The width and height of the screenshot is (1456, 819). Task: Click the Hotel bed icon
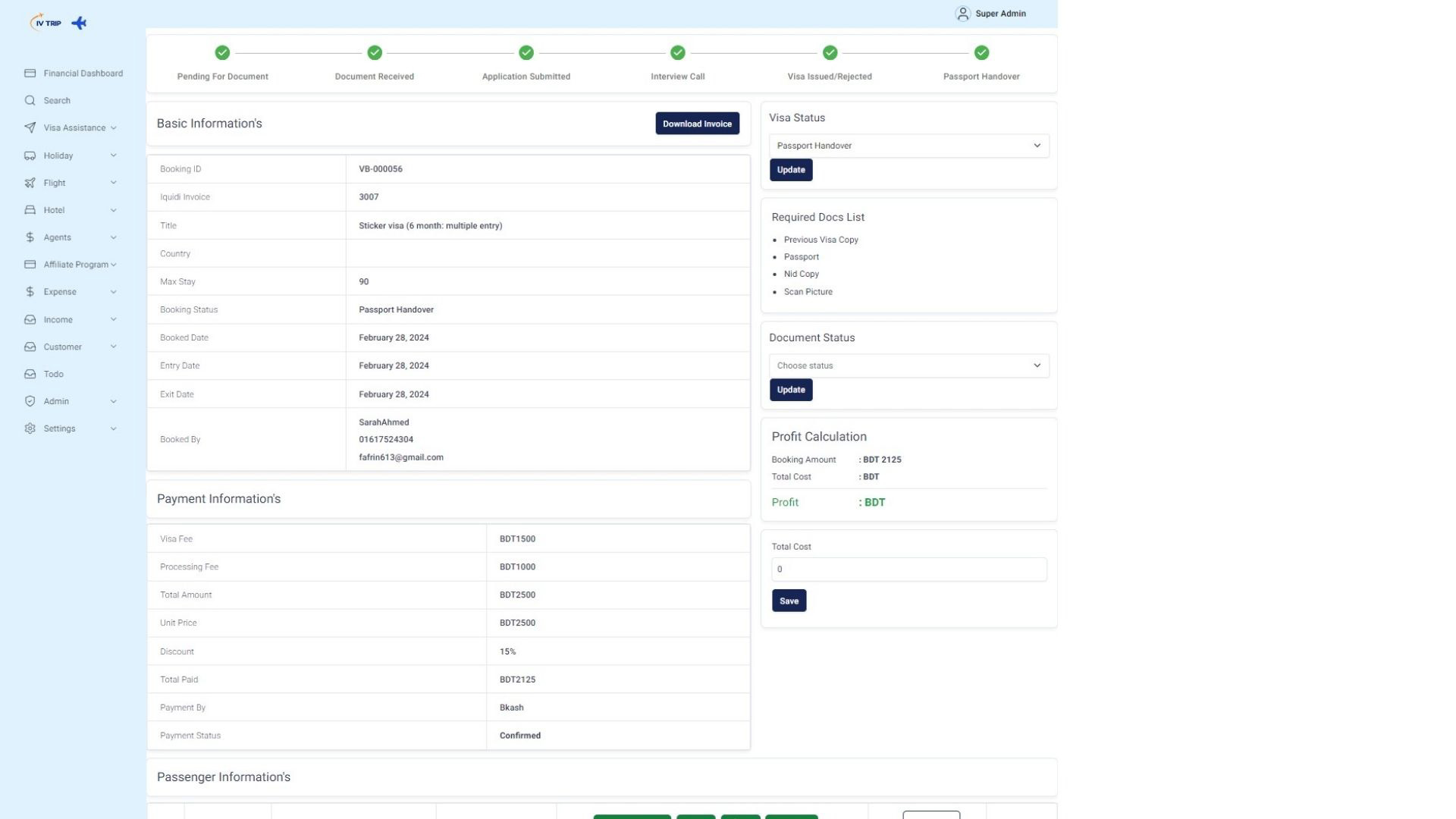click(x=30, y=210)
